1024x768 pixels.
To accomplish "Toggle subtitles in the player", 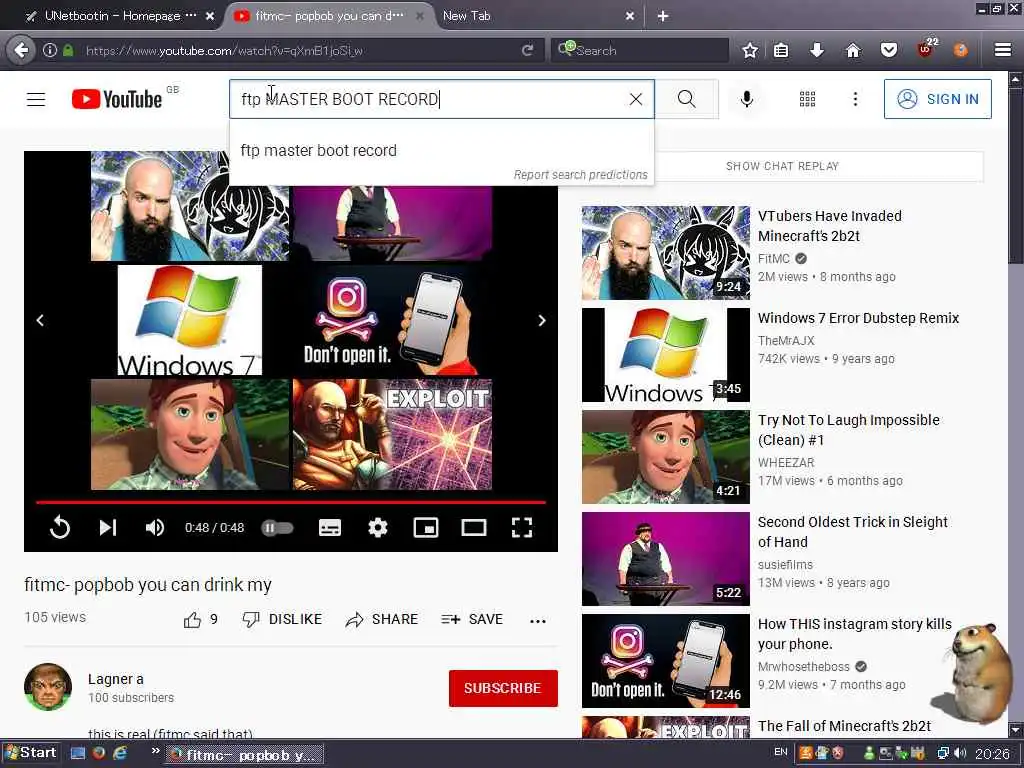I will point(330,527).
